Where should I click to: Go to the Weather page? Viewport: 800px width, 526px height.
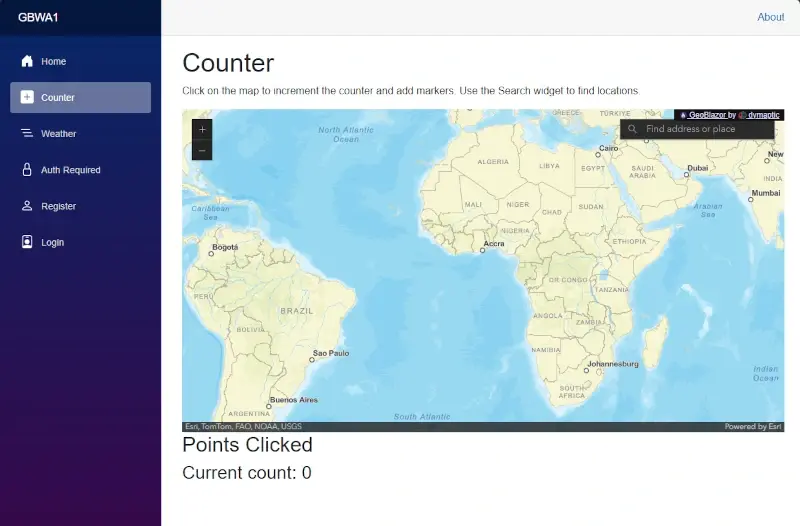[x=81, y=134]
